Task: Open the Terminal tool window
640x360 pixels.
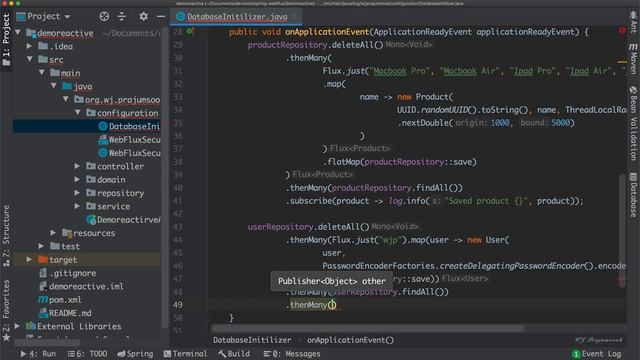Action: (x=185, y=354)
